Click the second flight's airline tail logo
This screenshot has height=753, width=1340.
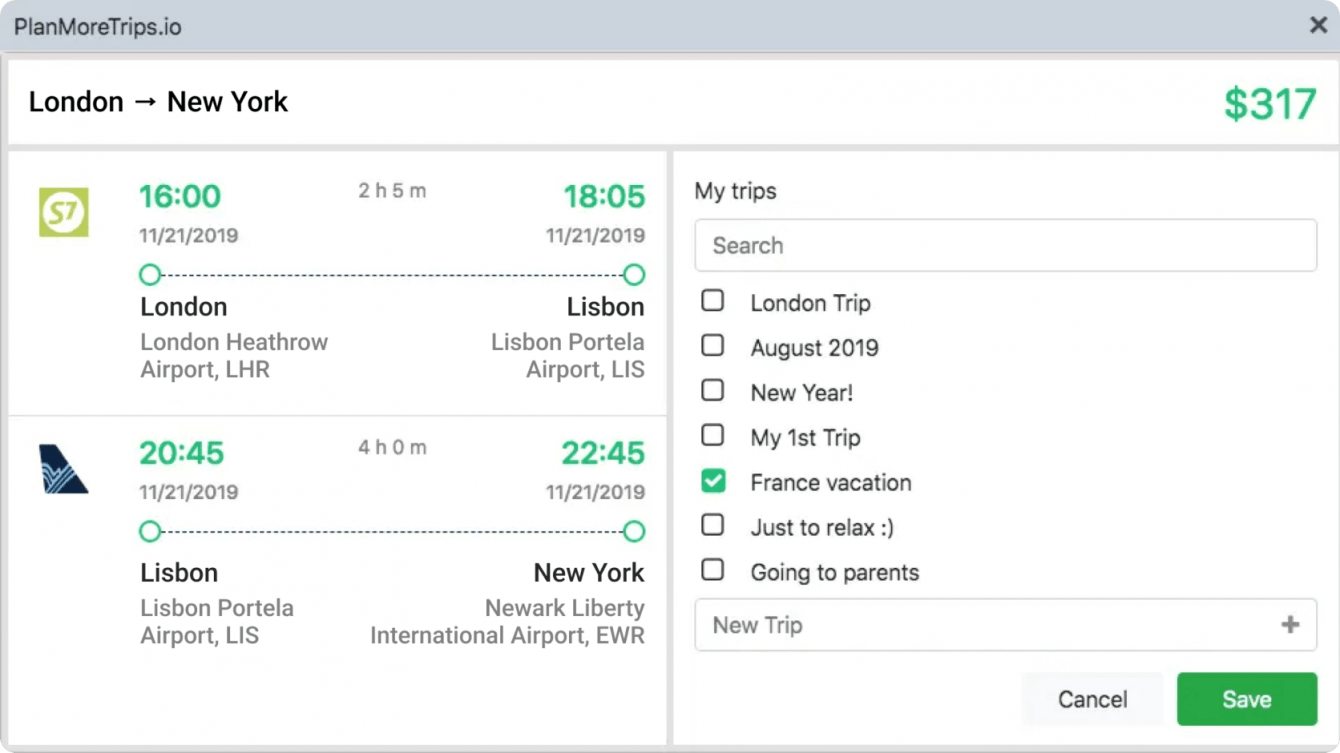[x=64, y=469]
